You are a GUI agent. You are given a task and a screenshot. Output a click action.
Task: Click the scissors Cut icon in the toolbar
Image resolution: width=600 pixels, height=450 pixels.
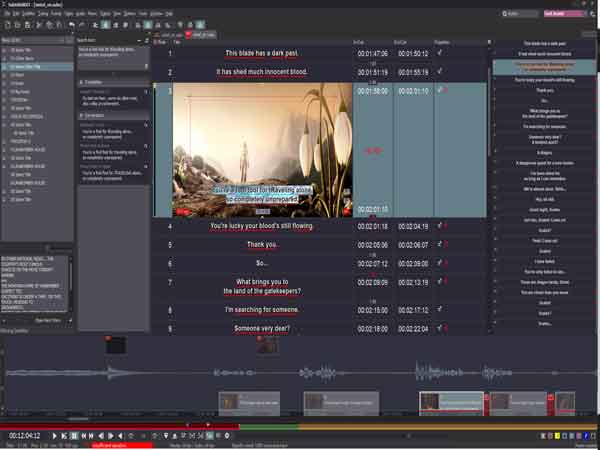[x=39, y=25]
